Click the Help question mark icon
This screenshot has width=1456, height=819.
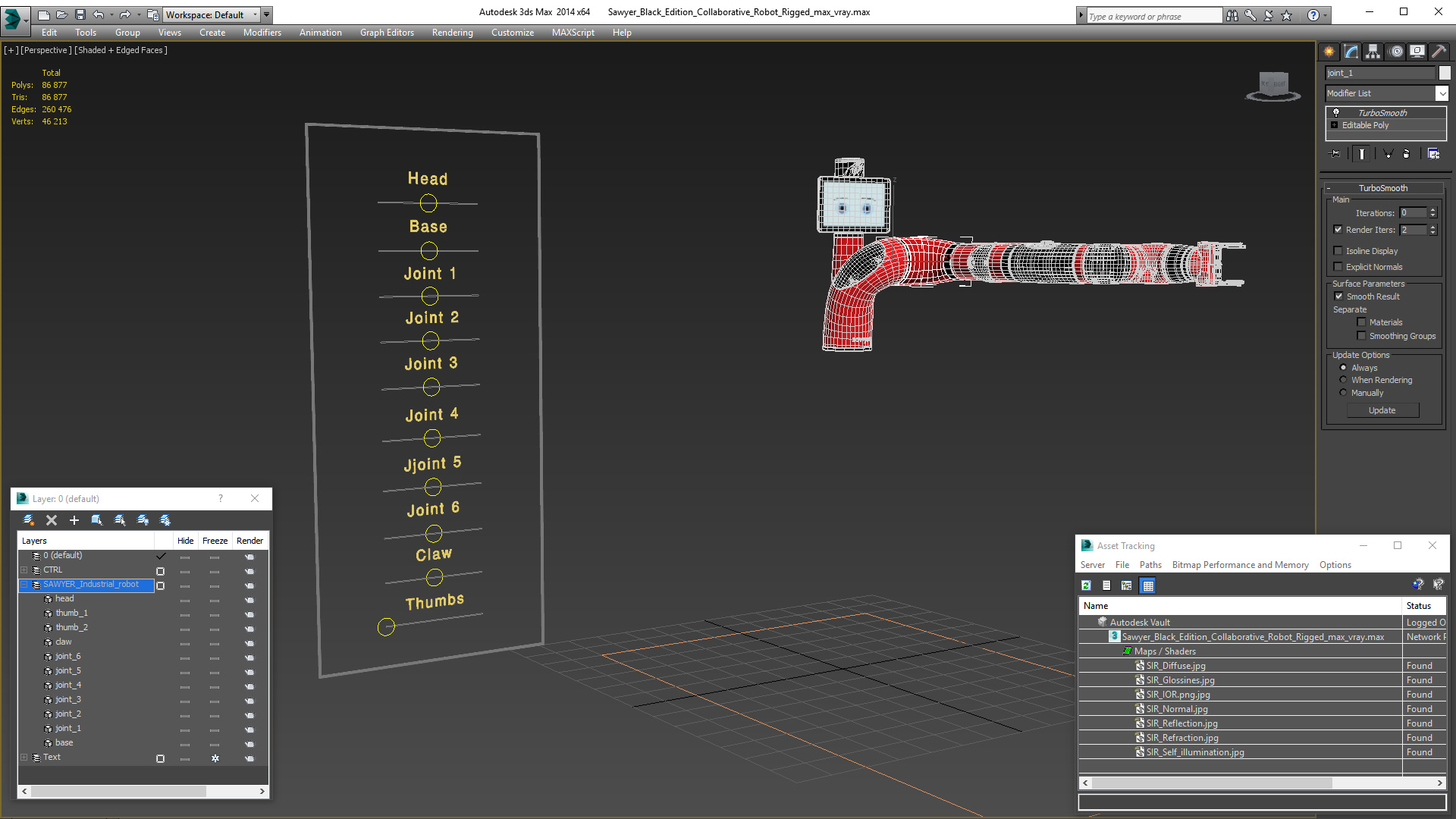click(x=1313, y=15)
